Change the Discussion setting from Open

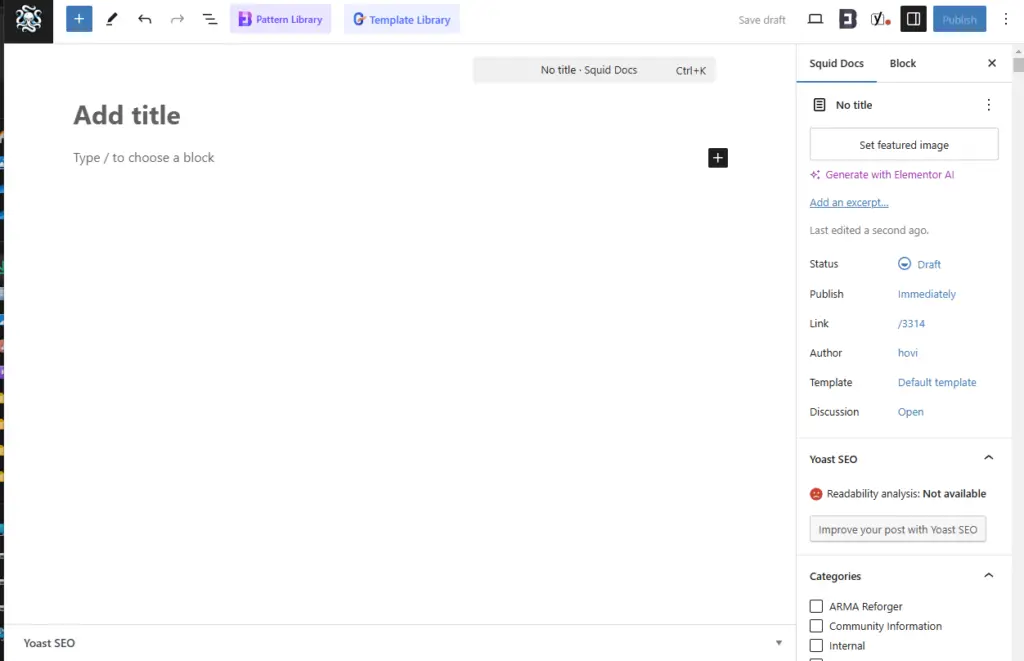click(910, 411)
